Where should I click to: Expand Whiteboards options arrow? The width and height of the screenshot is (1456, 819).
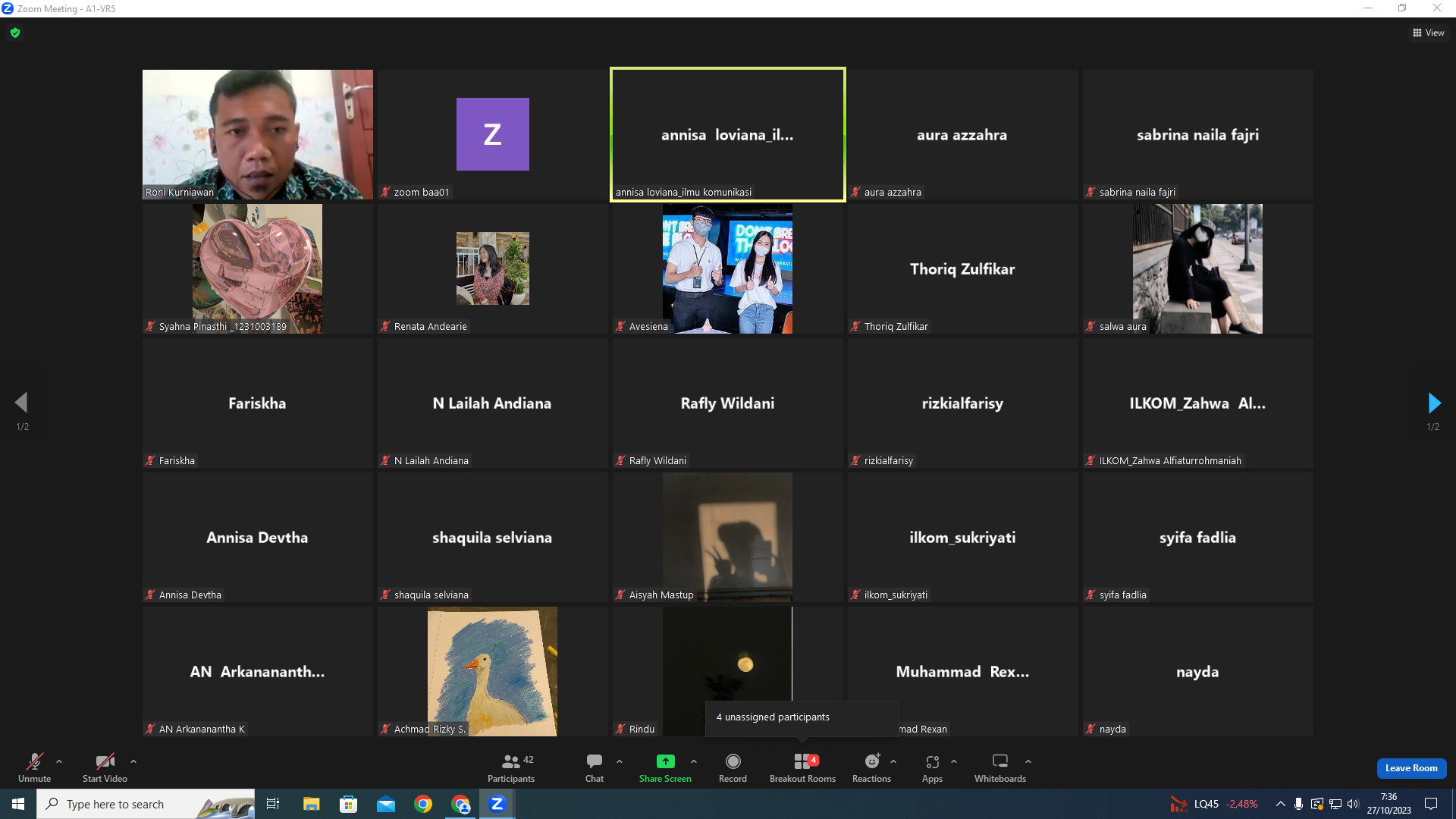1028,761
